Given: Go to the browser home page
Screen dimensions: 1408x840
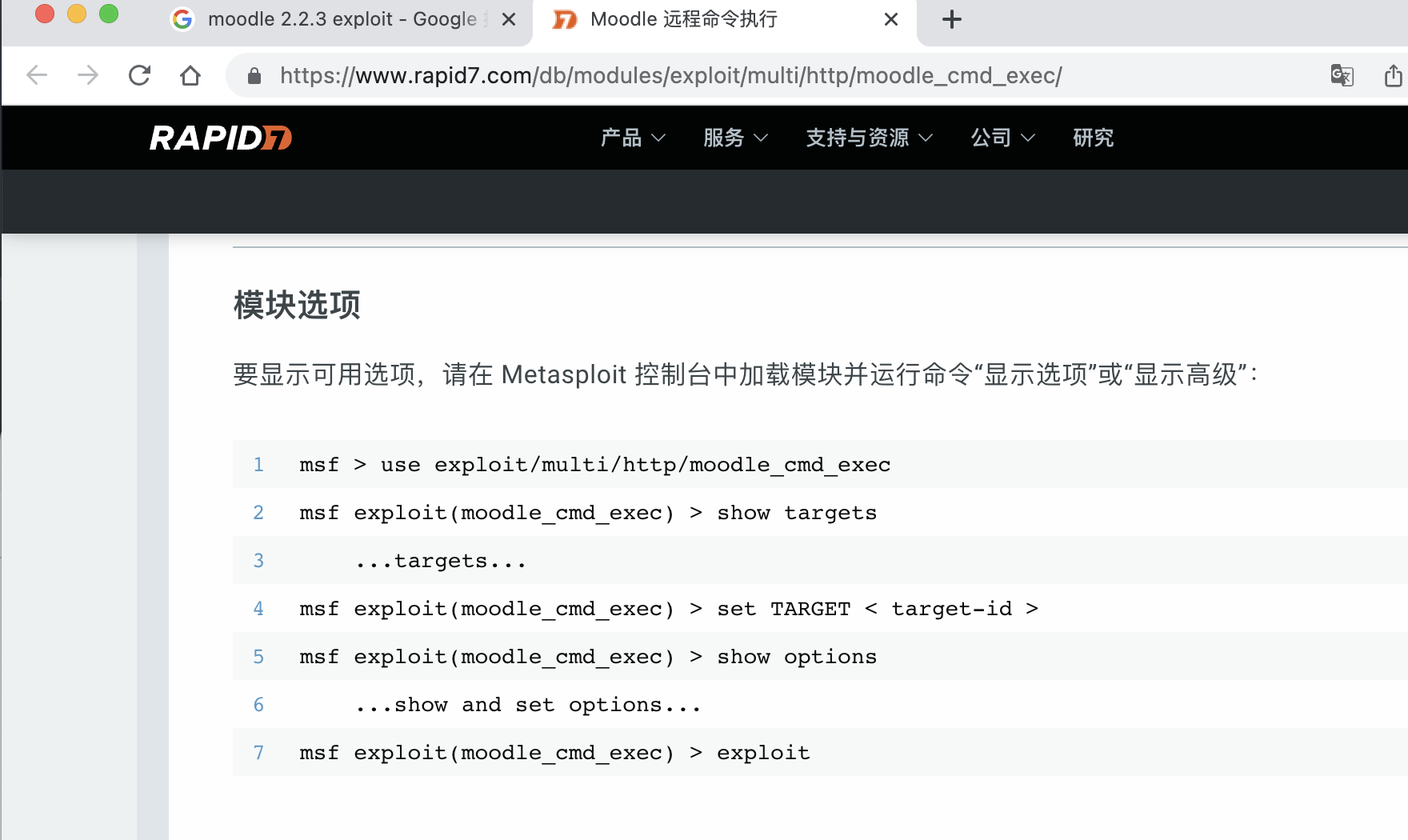Looking at the screenshot, I should tap(190, 75).
